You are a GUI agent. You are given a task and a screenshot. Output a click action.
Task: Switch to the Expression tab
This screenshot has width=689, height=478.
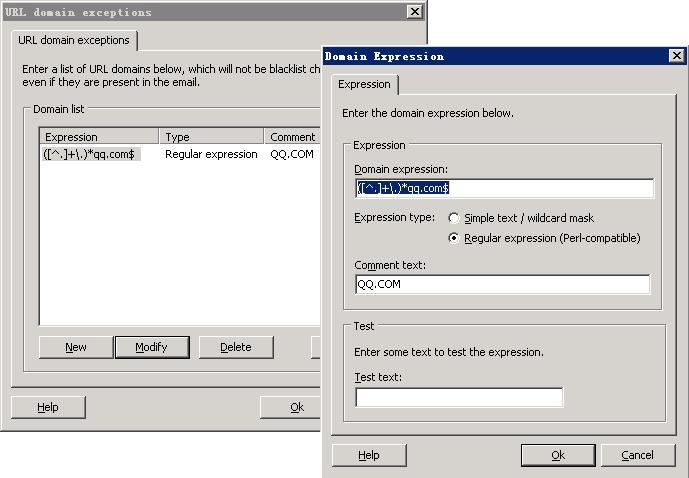pyautogui.click(x=365, y=84)
